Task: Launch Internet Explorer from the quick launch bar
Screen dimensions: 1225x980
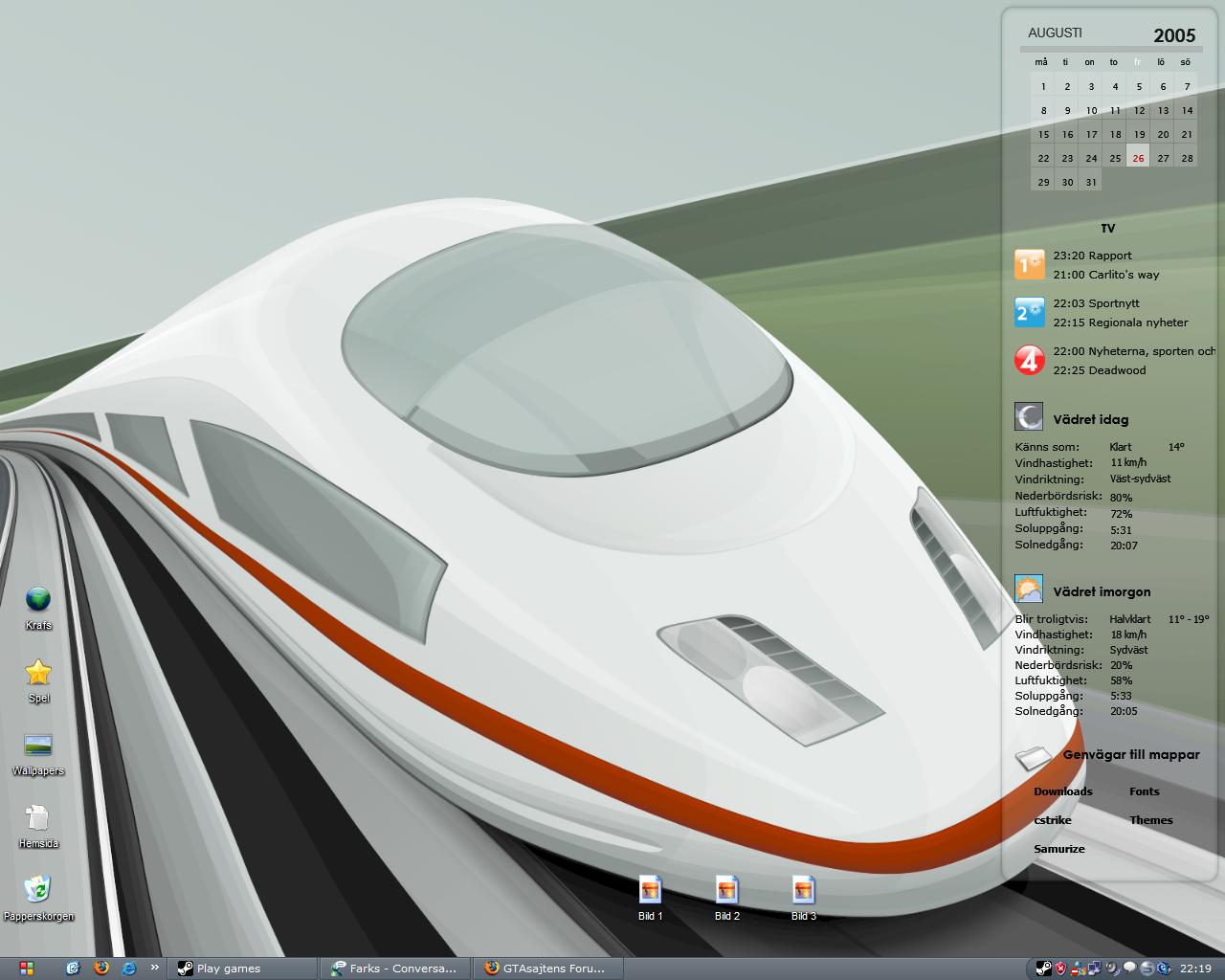Action: tap(128, 968)
